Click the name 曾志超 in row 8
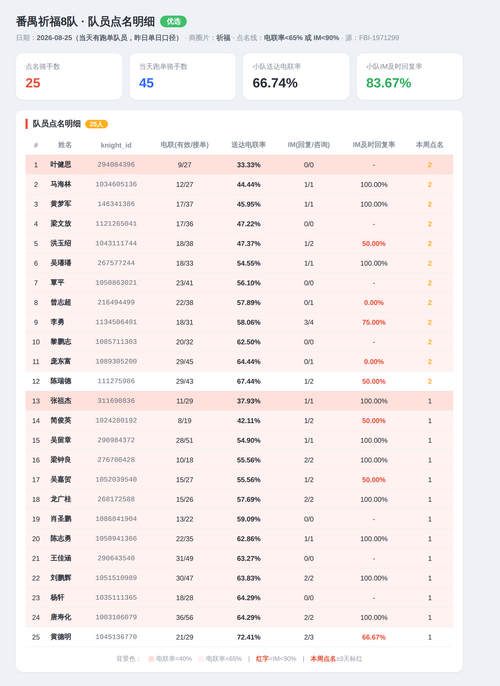Screen dimensions: 500x686 coord(61,303)
